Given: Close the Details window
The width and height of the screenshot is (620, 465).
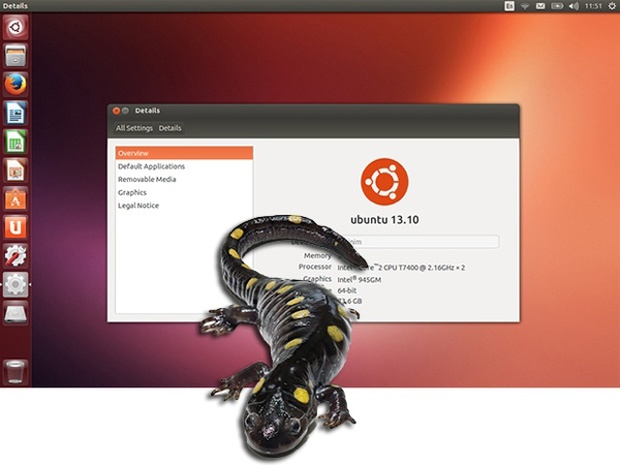Looking at the screenshot, I should [x=116, y=111].
